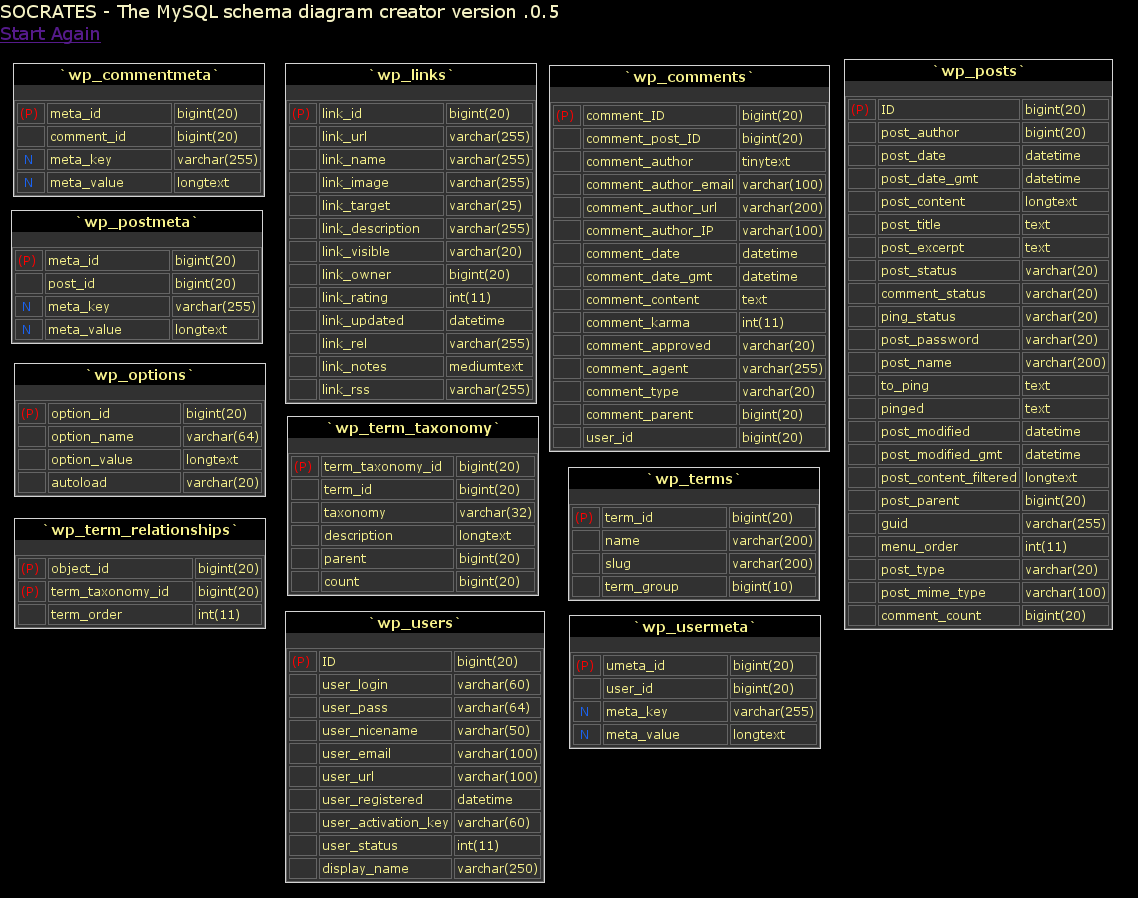Viewport: 1138px width, 898px height.
Task: Click post_password field in wp_posts
Action: click(949, 340)
